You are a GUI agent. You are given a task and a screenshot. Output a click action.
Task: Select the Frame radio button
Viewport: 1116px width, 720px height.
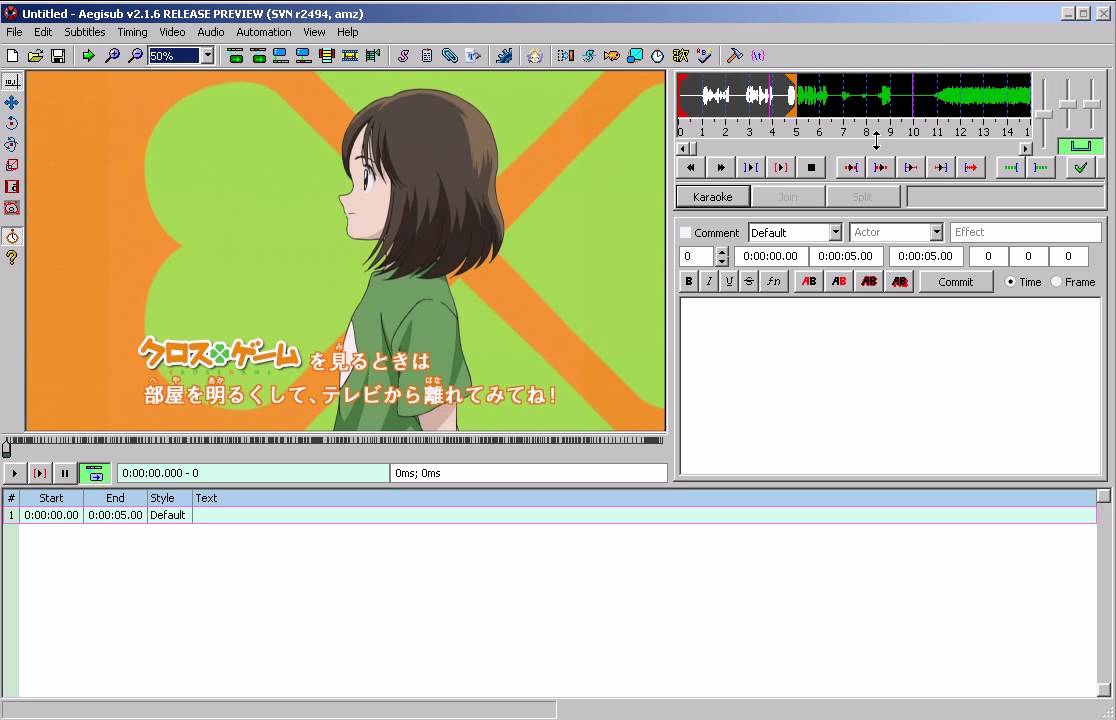point(1056,282)
